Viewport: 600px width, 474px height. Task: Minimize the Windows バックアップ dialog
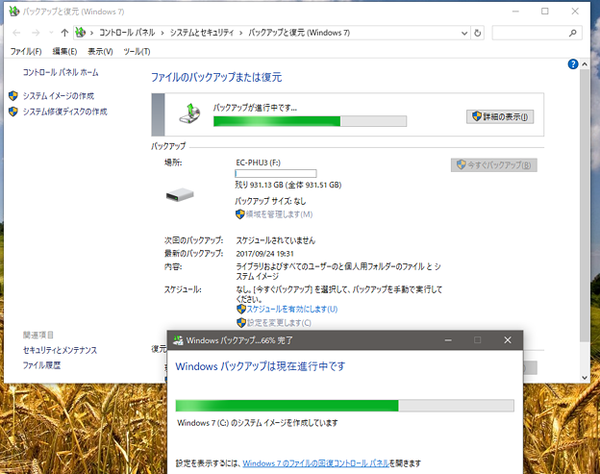[x=448, y=340]
